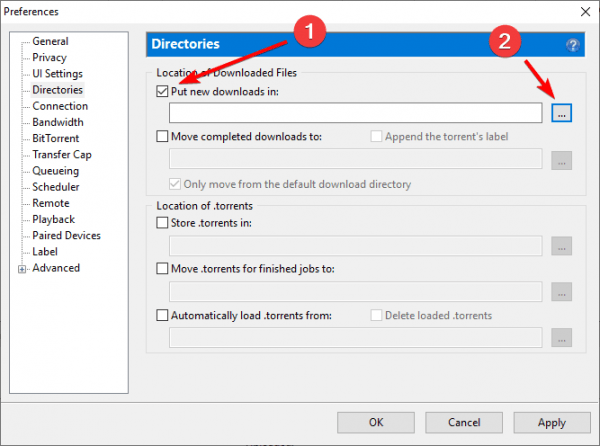Click the help question mark icon
The width and height of the screenshot is (600, 446).
coord(573,46)
